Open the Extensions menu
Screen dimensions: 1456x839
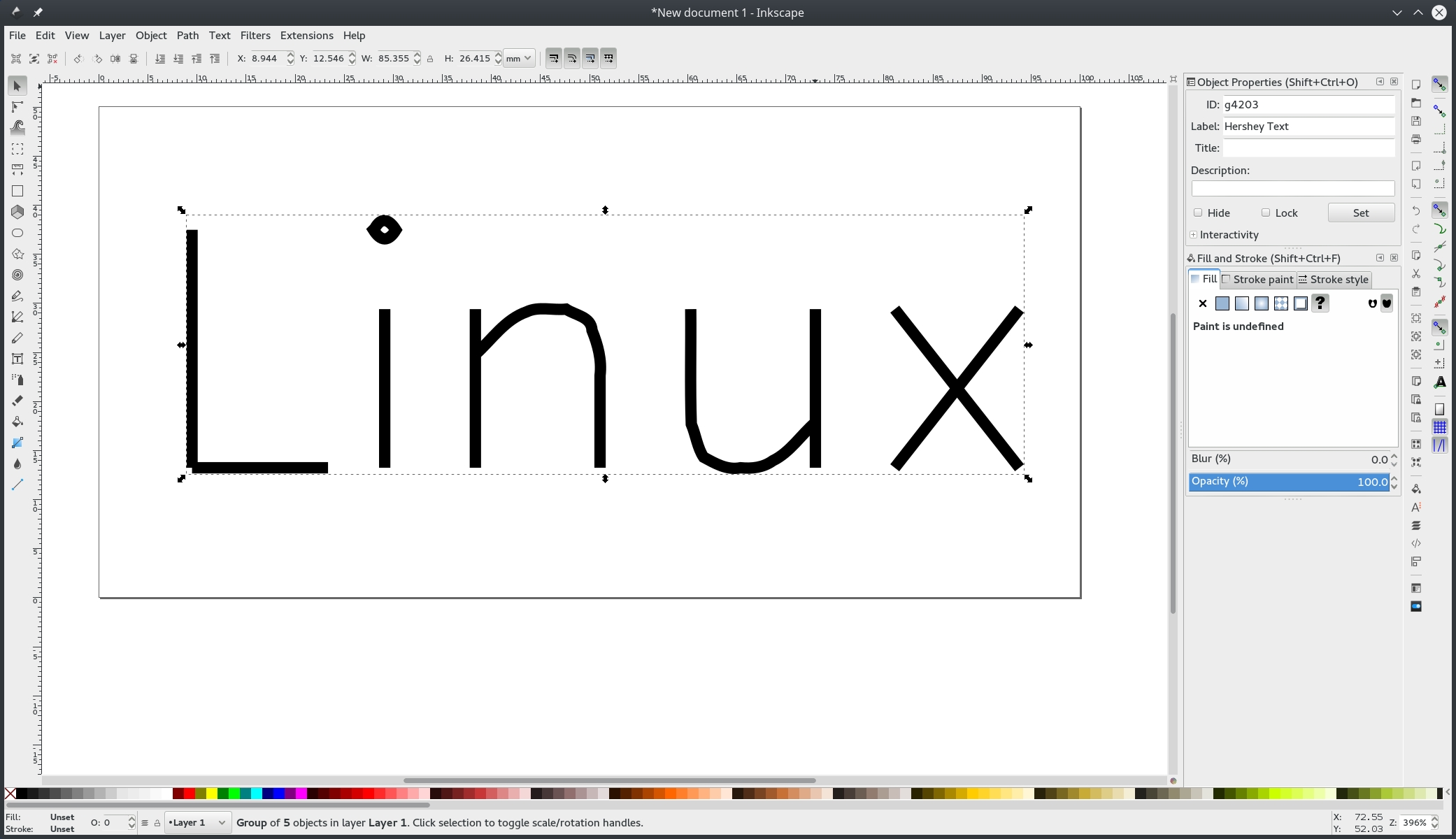306,36
